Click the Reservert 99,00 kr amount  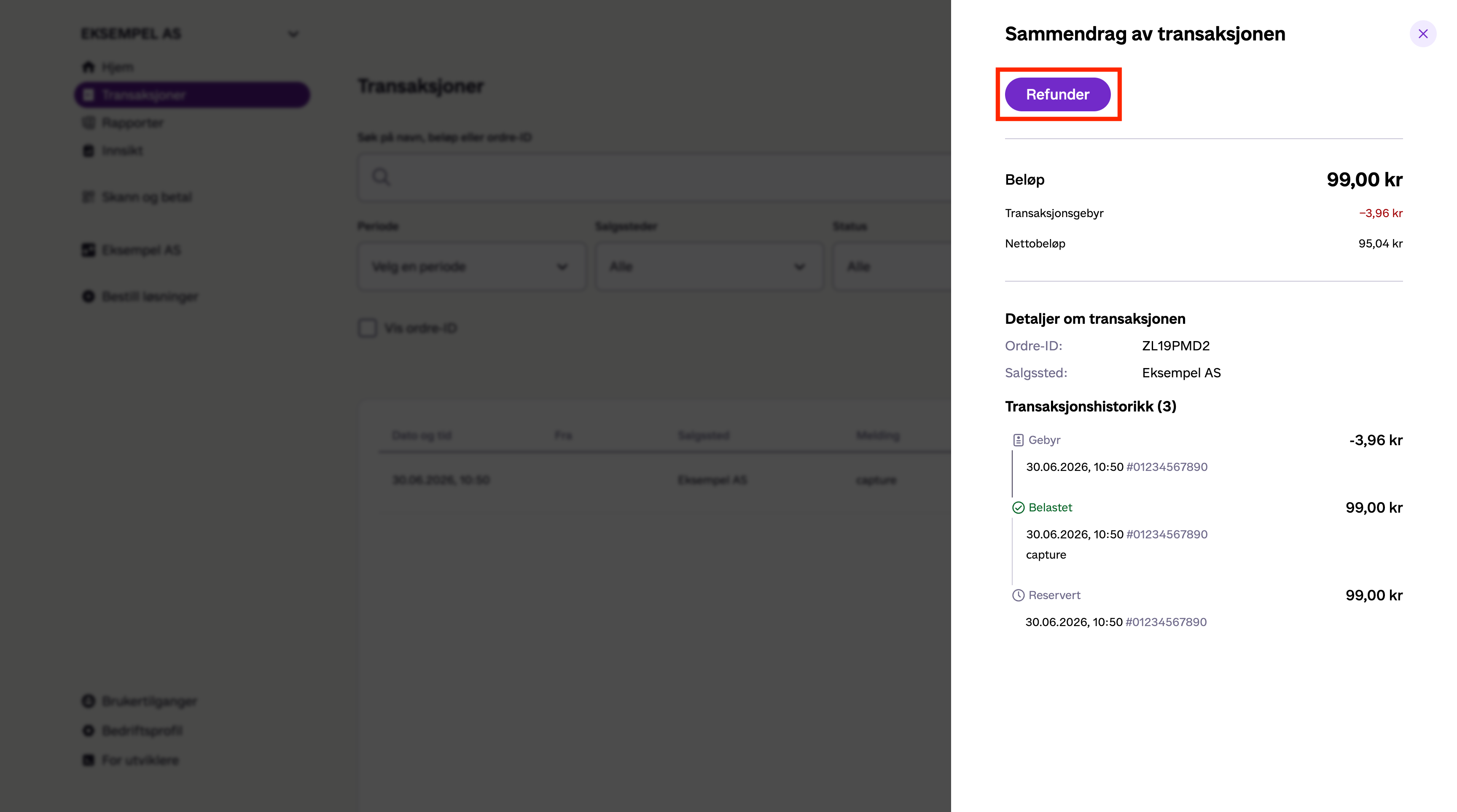(1374, 595)
